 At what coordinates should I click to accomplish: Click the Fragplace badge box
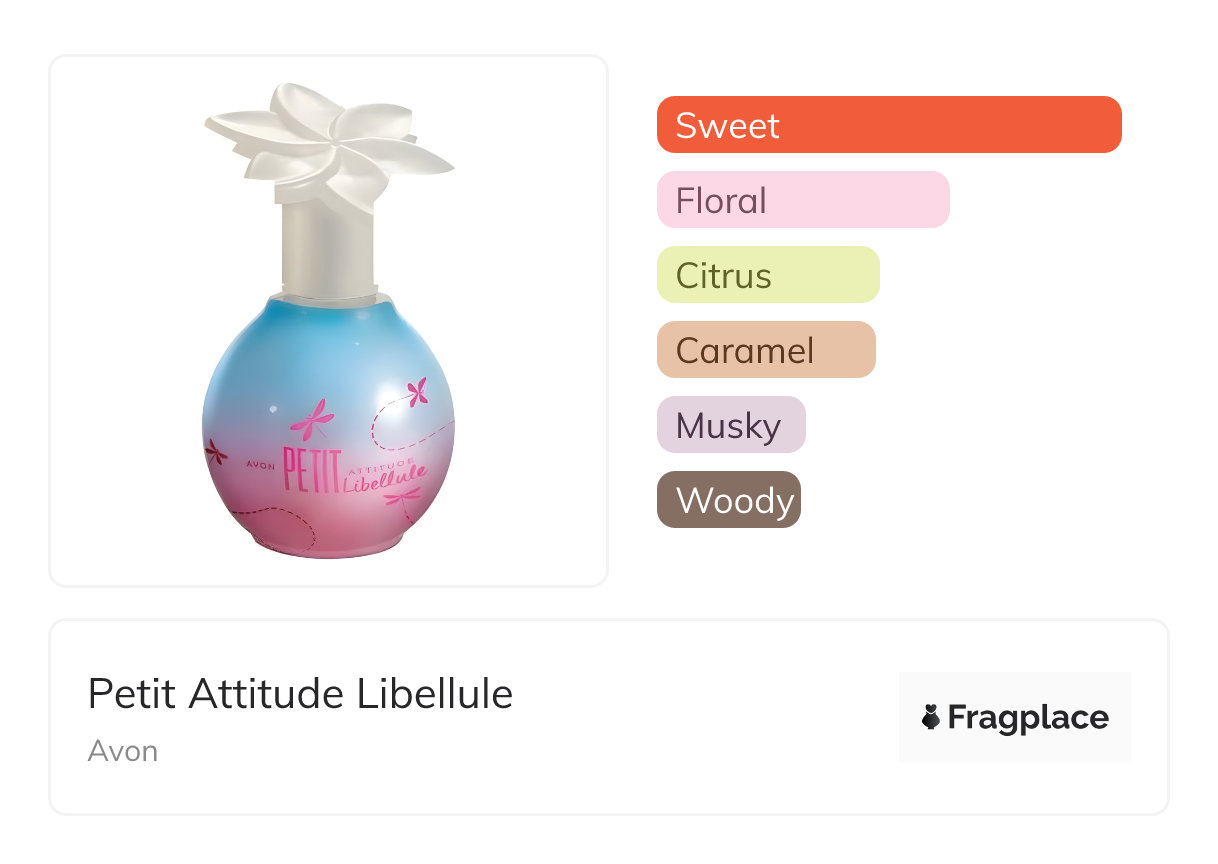(x=1015, y=717)
